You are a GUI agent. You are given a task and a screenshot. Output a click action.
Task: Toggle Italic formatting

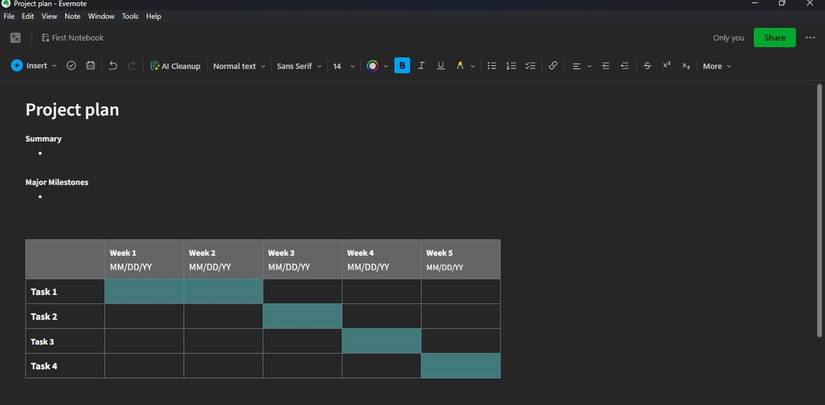421,66
